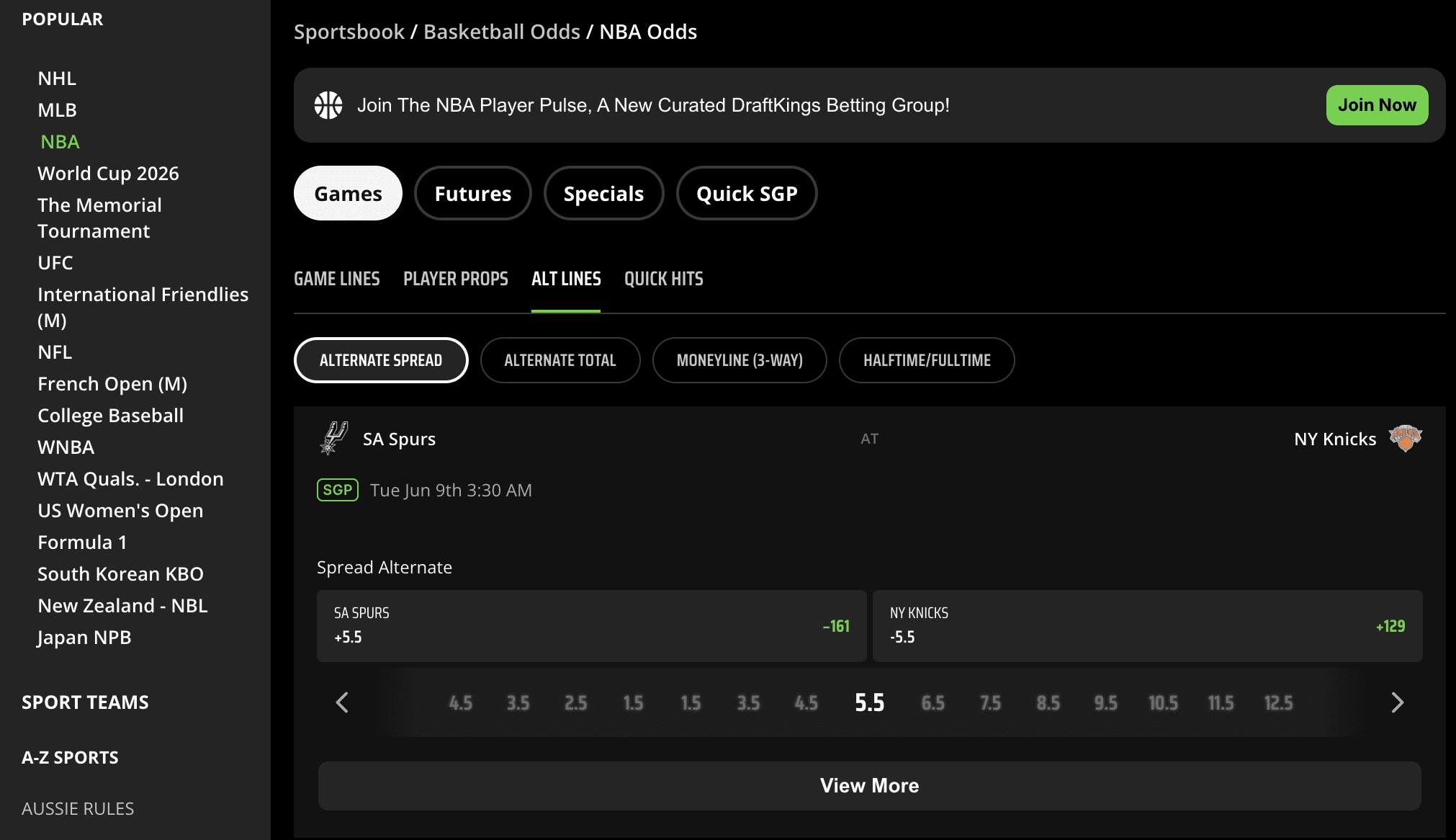Open WTA Quals. - London sidebar link
Screen dimensions: 1456x840
pos(130,478)
